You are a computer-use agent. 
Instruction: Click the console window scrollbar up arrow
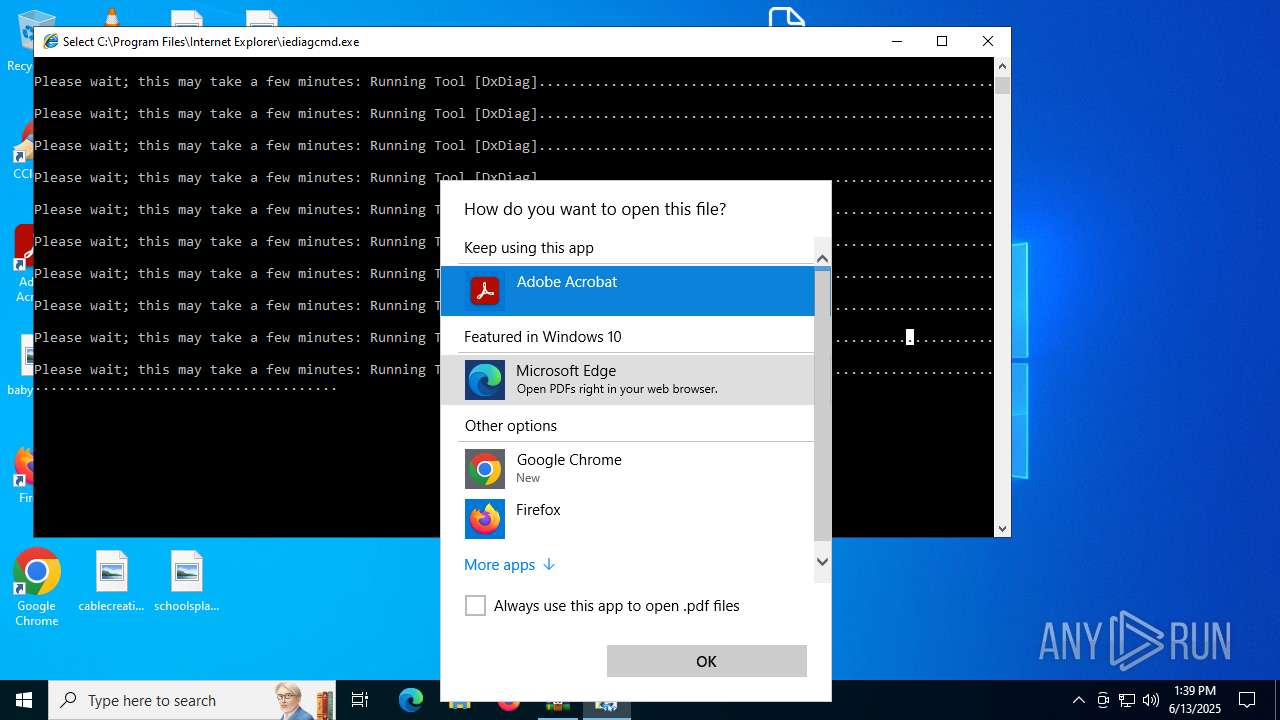point(1003,66)
